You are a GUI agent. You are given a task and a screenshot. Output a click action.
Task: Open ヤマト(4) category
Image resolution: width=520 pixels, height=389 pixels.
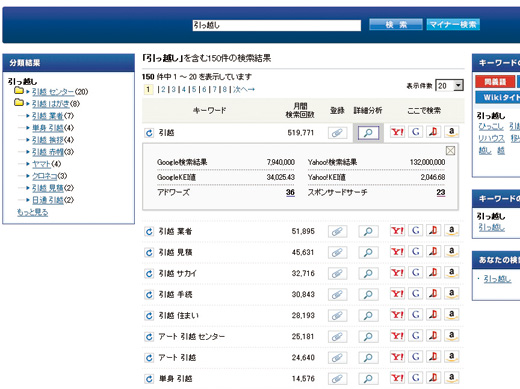click(41, 164)
